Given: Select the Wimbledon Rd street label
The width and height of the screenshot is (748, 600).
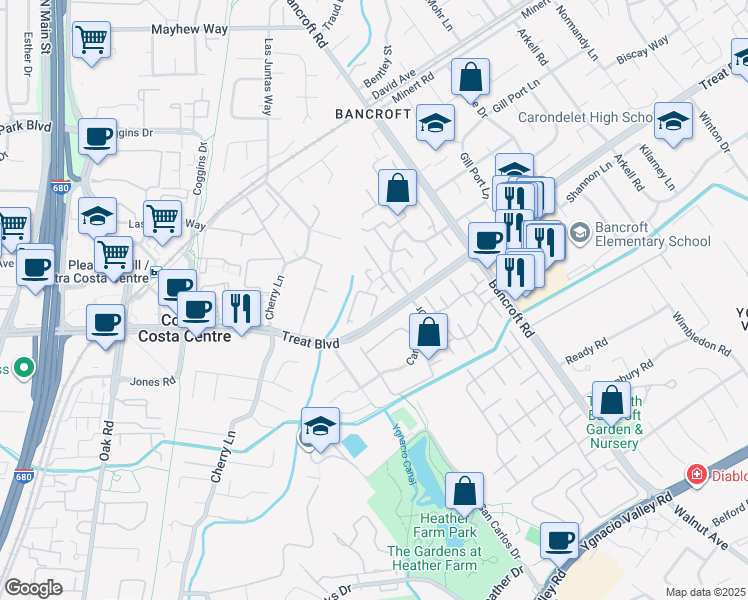Looking at the screenshot, I should click(701, 334).
